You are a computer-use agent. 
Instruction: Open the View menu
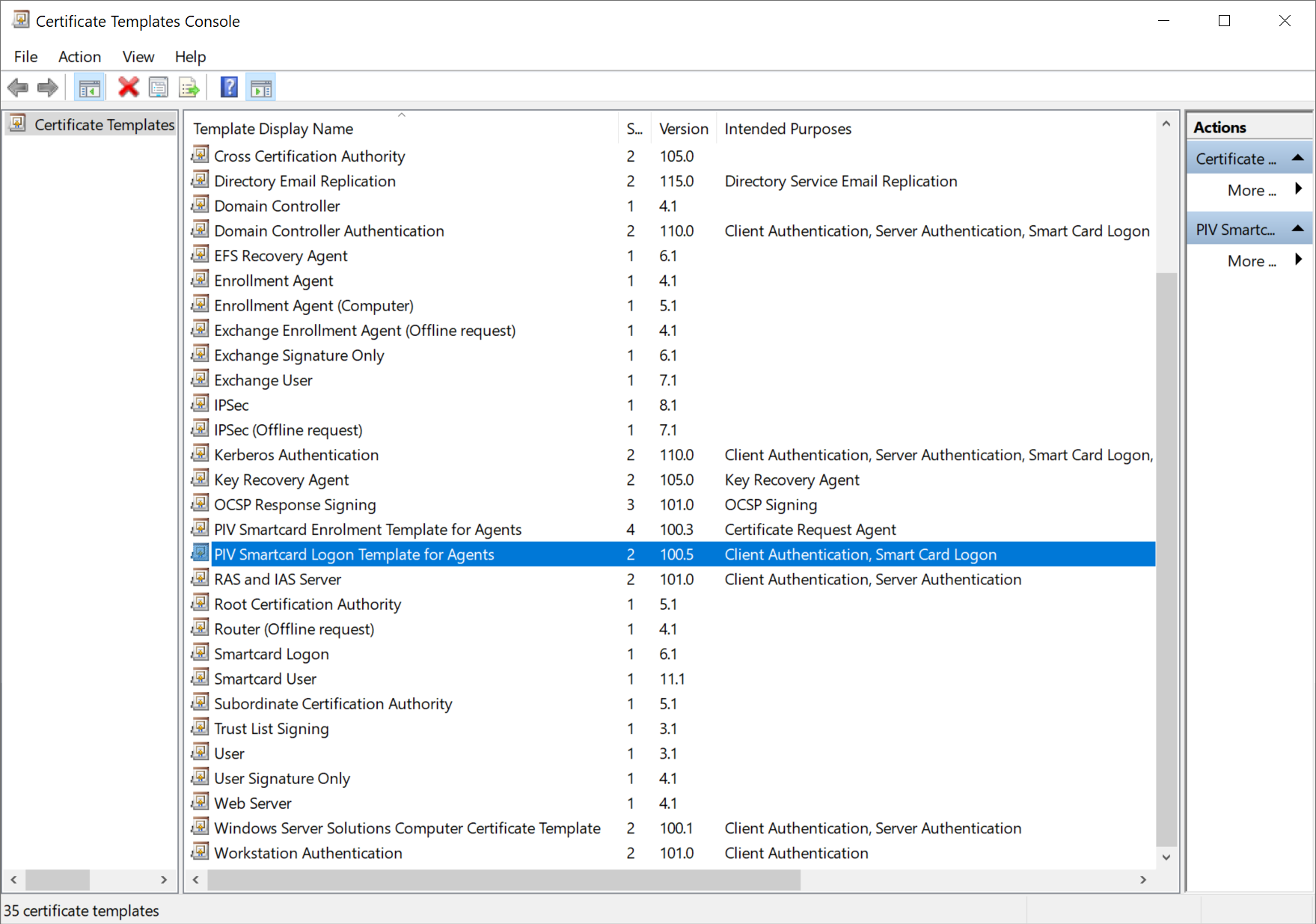[138, 57]
